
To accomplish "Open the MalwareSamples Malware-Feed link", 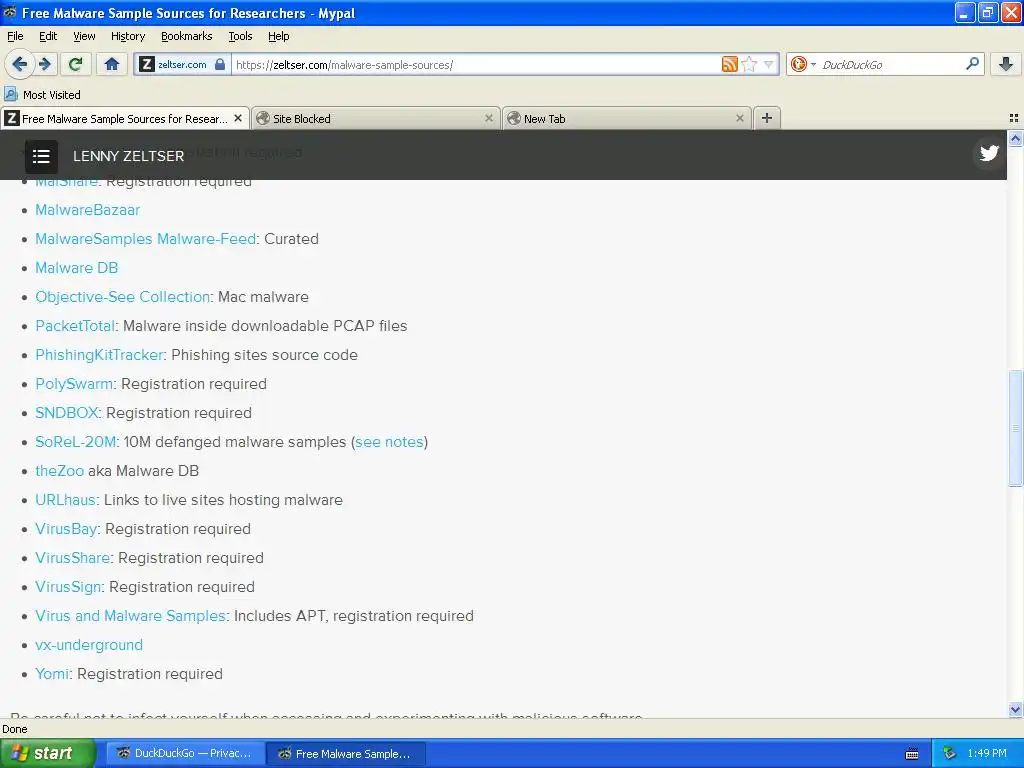I will [x=146, y=238].
